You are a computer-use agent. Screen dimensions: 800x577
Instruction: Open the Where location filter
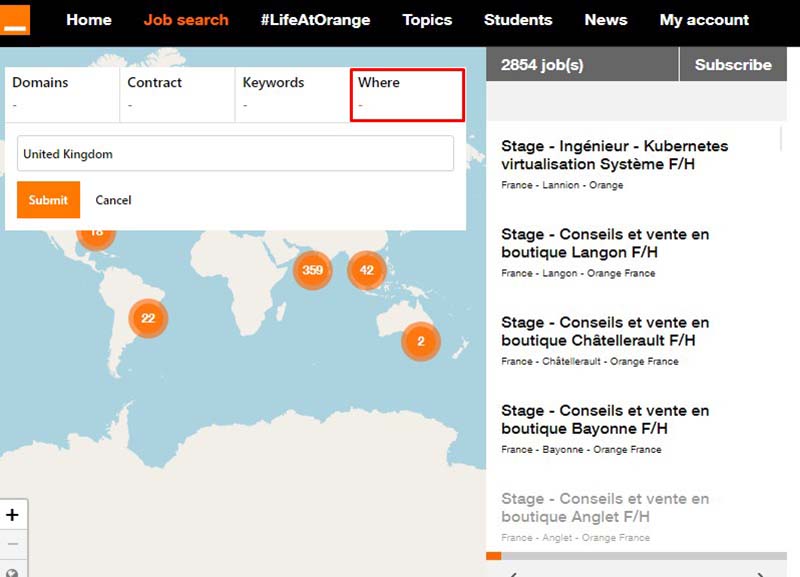pyautogui.click(x=407, y=94)
